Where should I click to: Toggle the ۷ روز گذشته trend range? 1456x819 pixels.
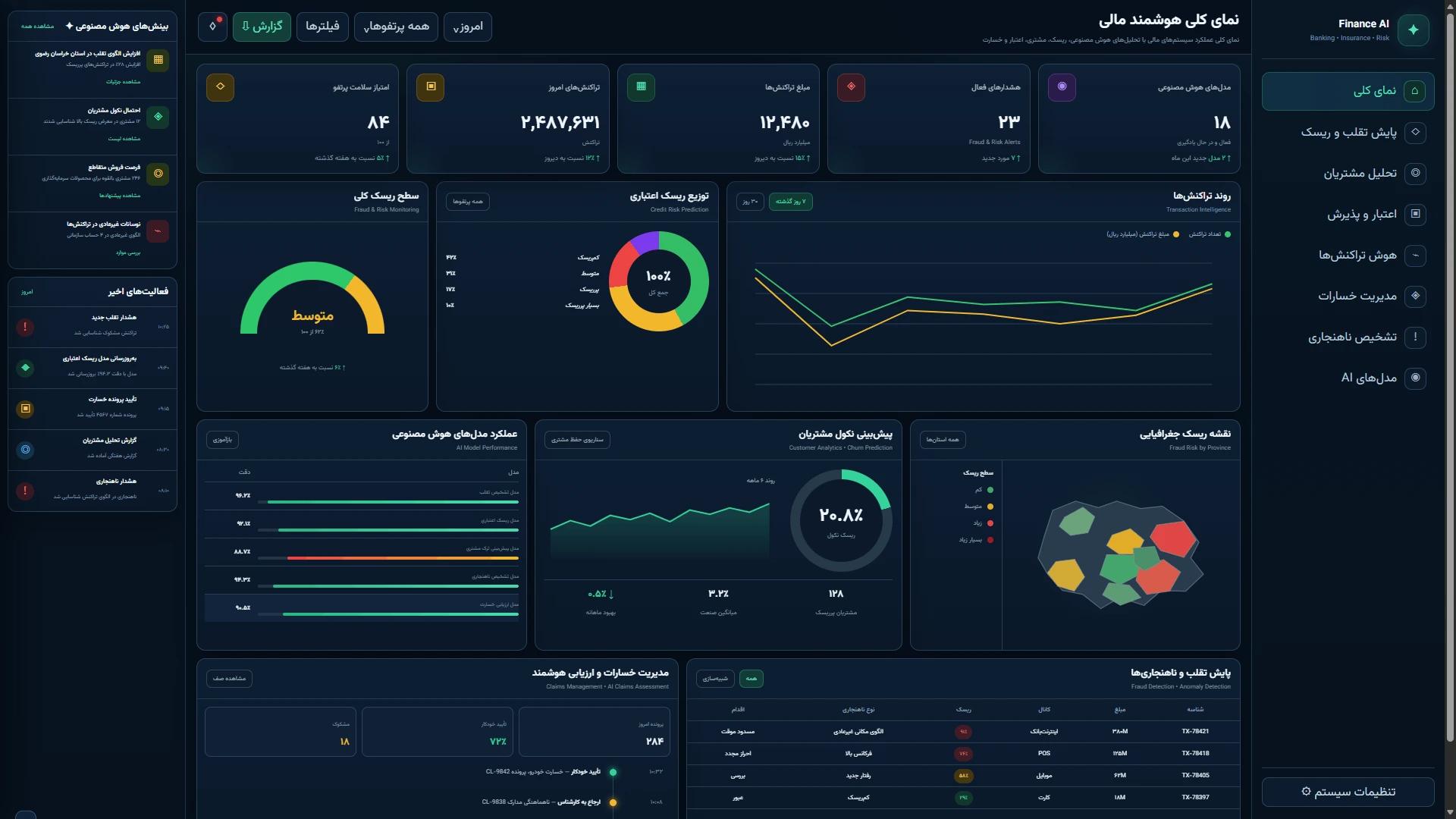pos(790,202)
